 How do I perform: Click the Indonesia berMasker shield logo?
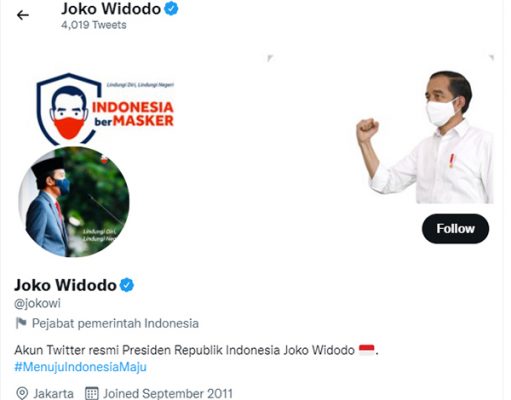pyautogui.click(x=105, y=109)
